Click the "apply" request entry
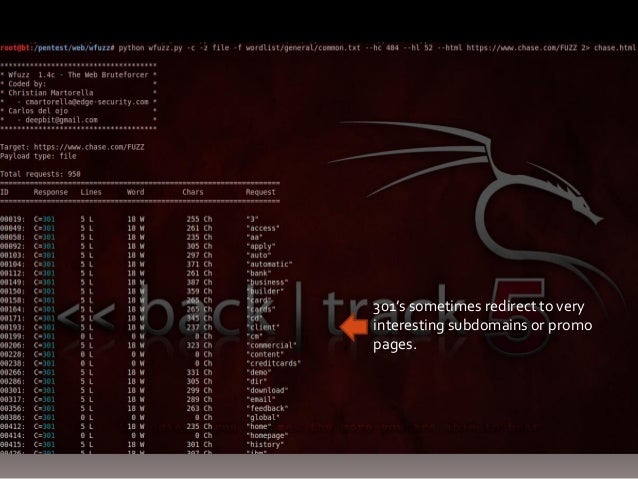638x479 pixels. coord(261,246)
